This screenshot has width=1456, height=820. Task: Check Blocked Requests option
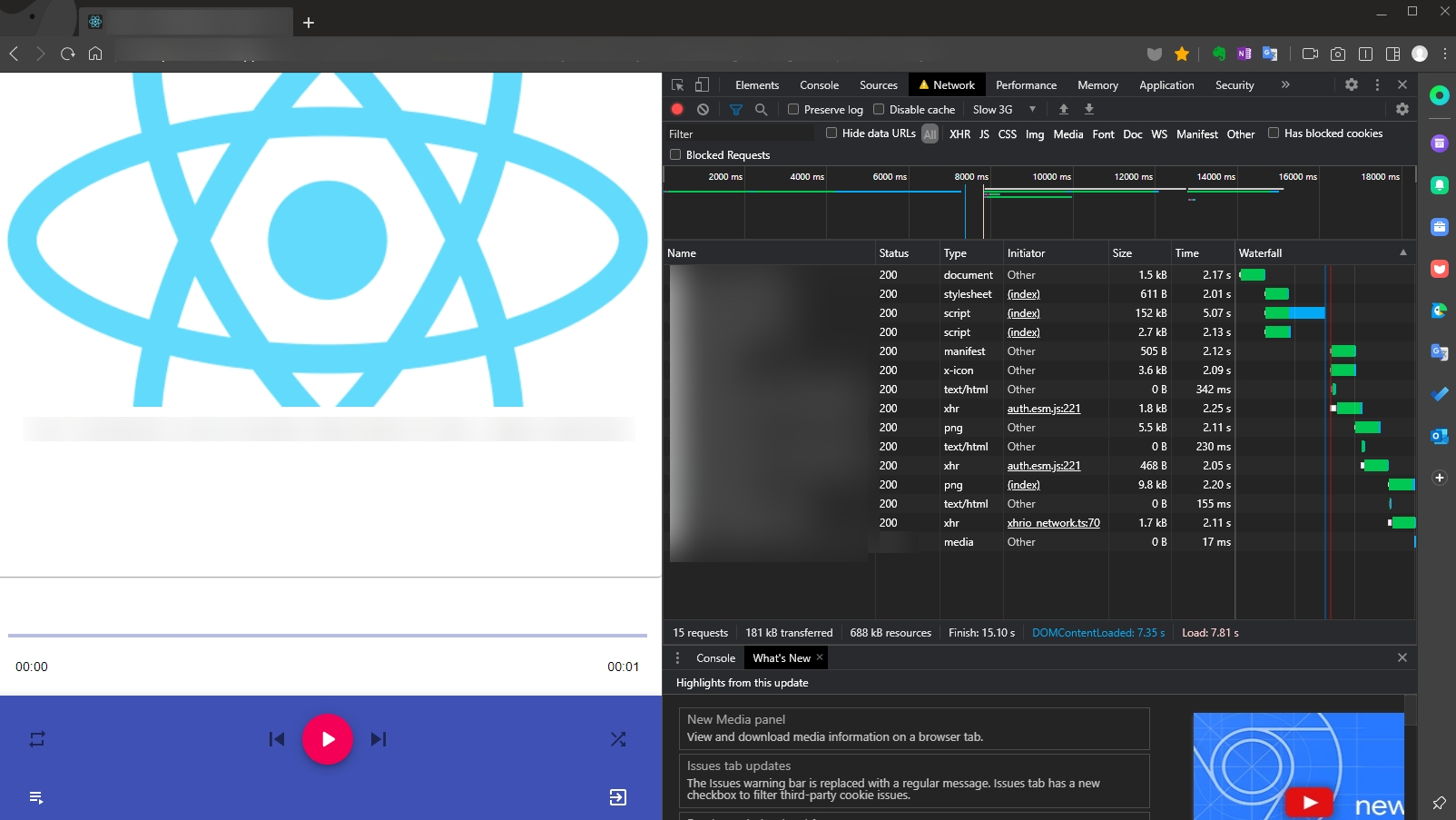click(x=675, y=154)
